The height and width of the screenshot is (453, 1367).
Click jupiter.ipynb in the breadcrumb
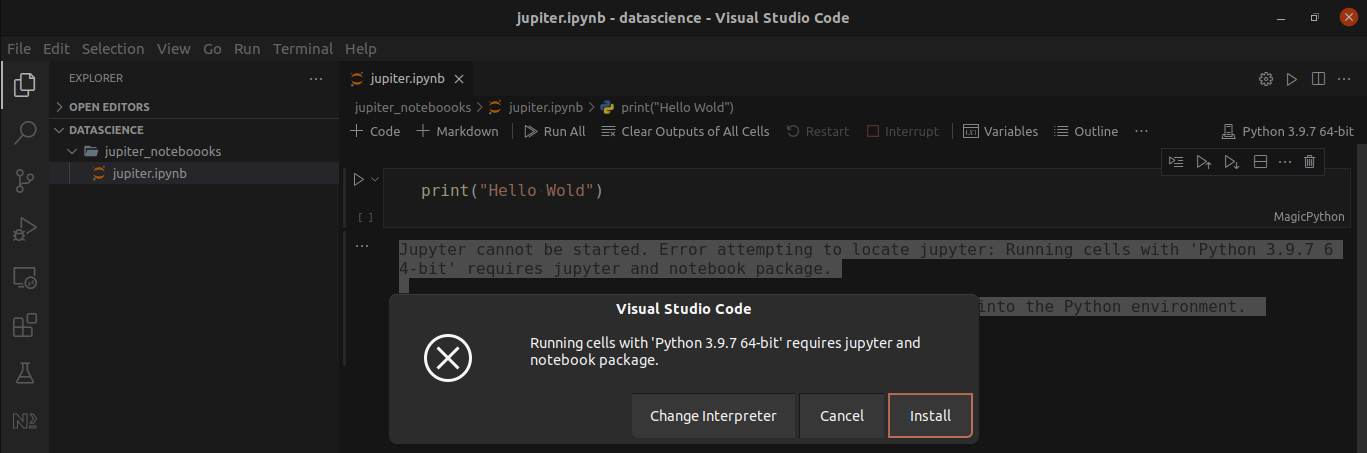535,107
